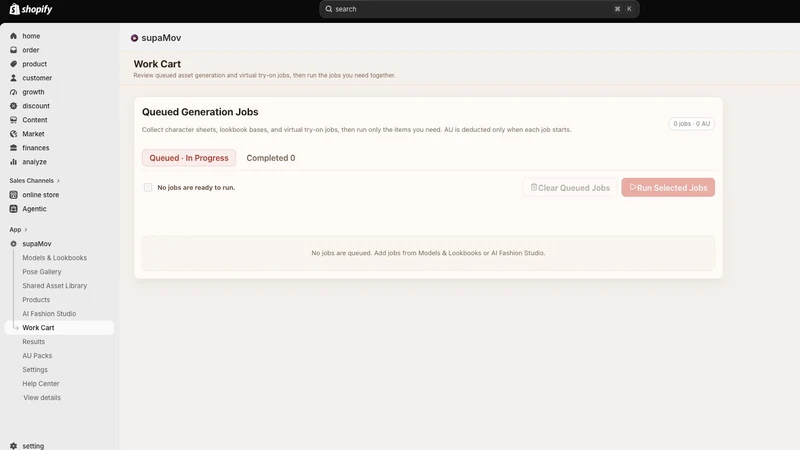Click the 0 jobs · 0 AU badge
This screenshot has height=450, width=800.
point(691,123)
